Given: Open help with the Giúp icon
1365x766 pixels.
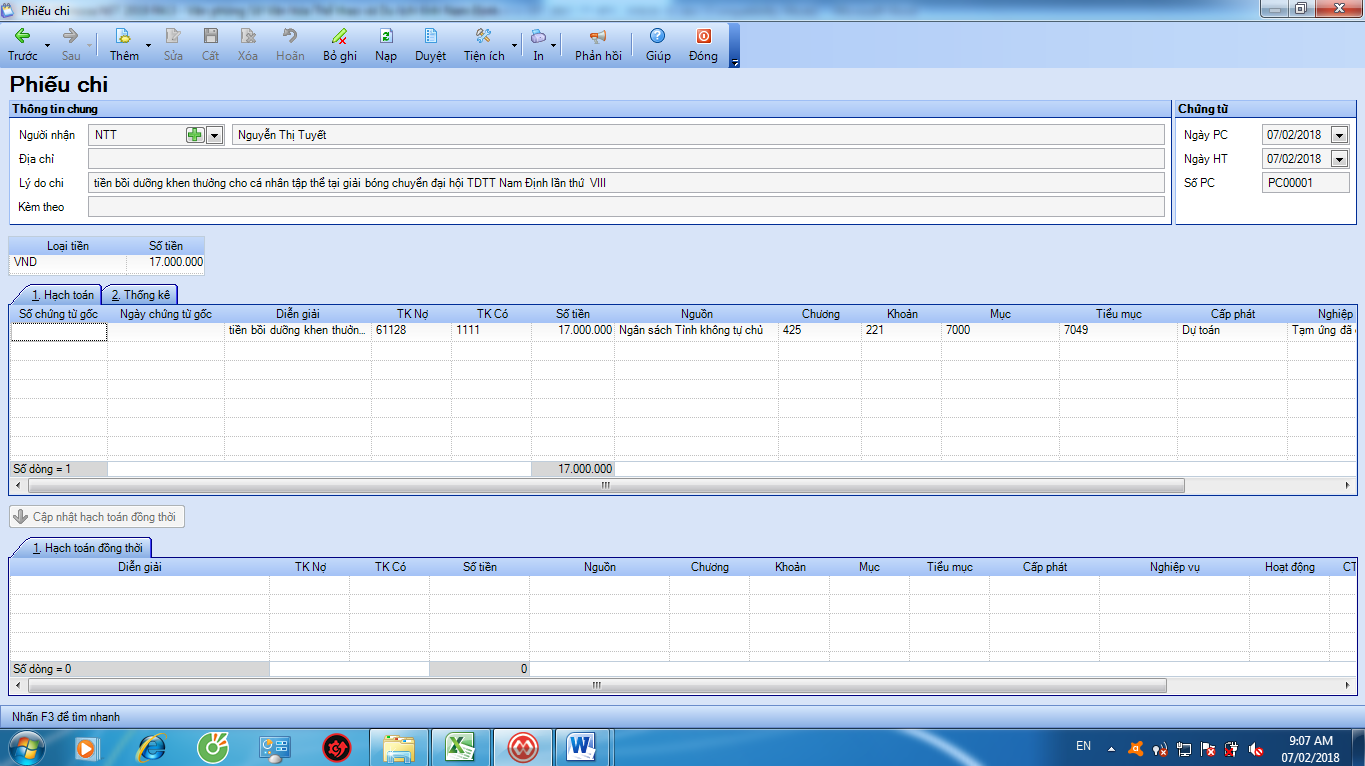Looking at the screenshot, I should coord(657,36).
